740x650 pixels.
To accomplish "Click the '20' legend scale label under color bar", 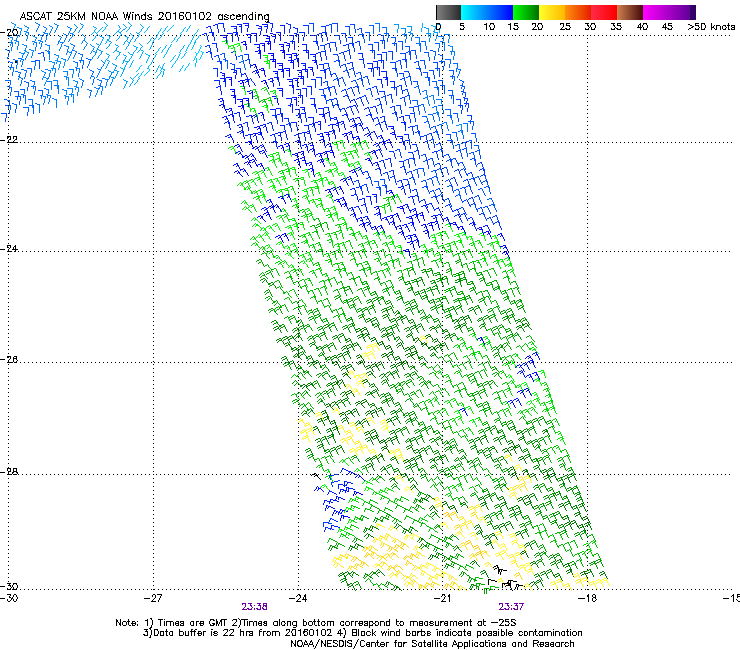I will coord(537,27).
